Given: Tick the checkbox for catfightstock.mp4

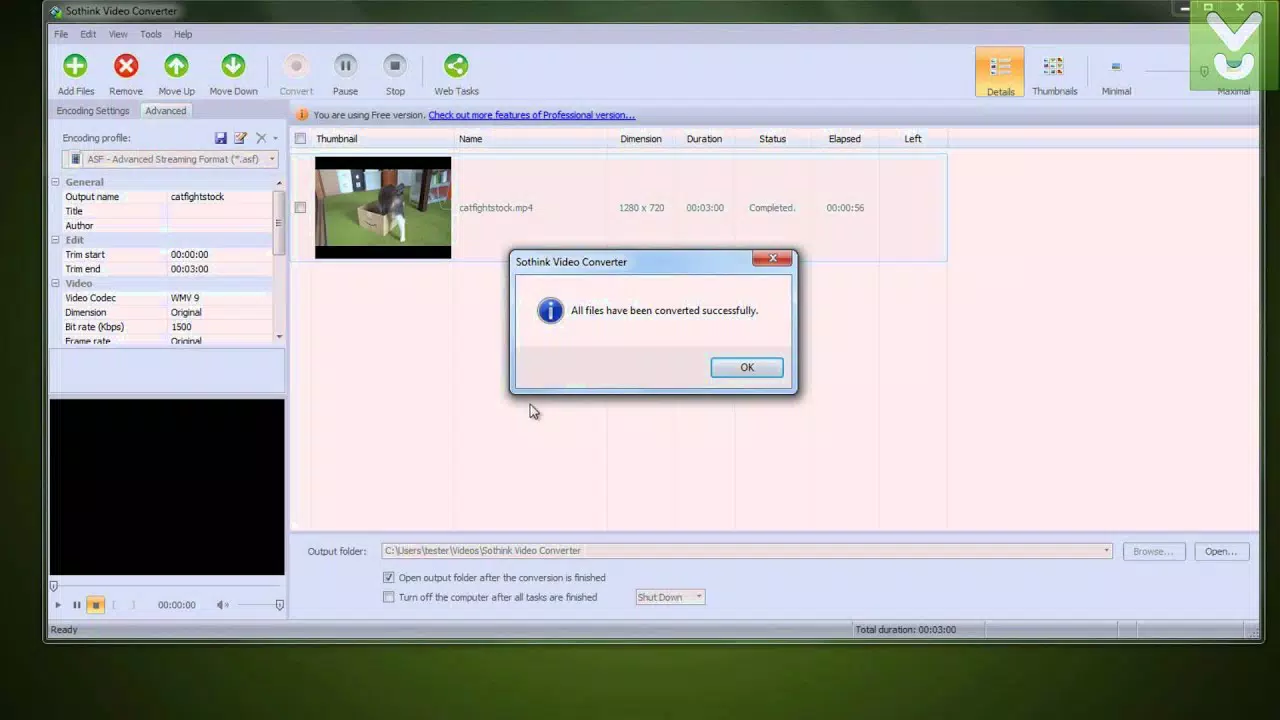Looking at the screenshot, I should [x=300, y=208].
